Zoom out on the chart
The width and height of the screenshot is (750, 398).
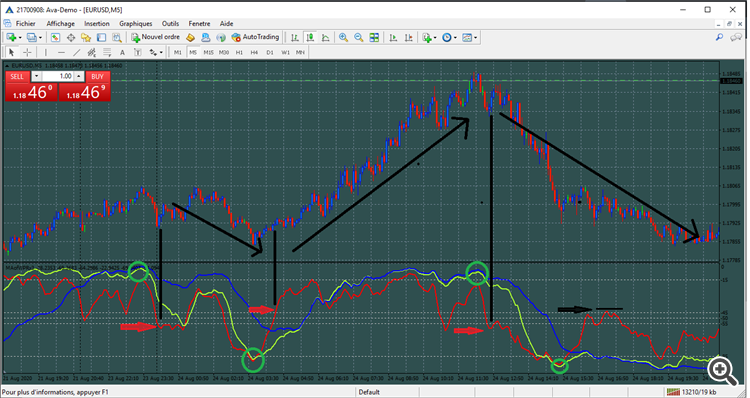point(359,37)
